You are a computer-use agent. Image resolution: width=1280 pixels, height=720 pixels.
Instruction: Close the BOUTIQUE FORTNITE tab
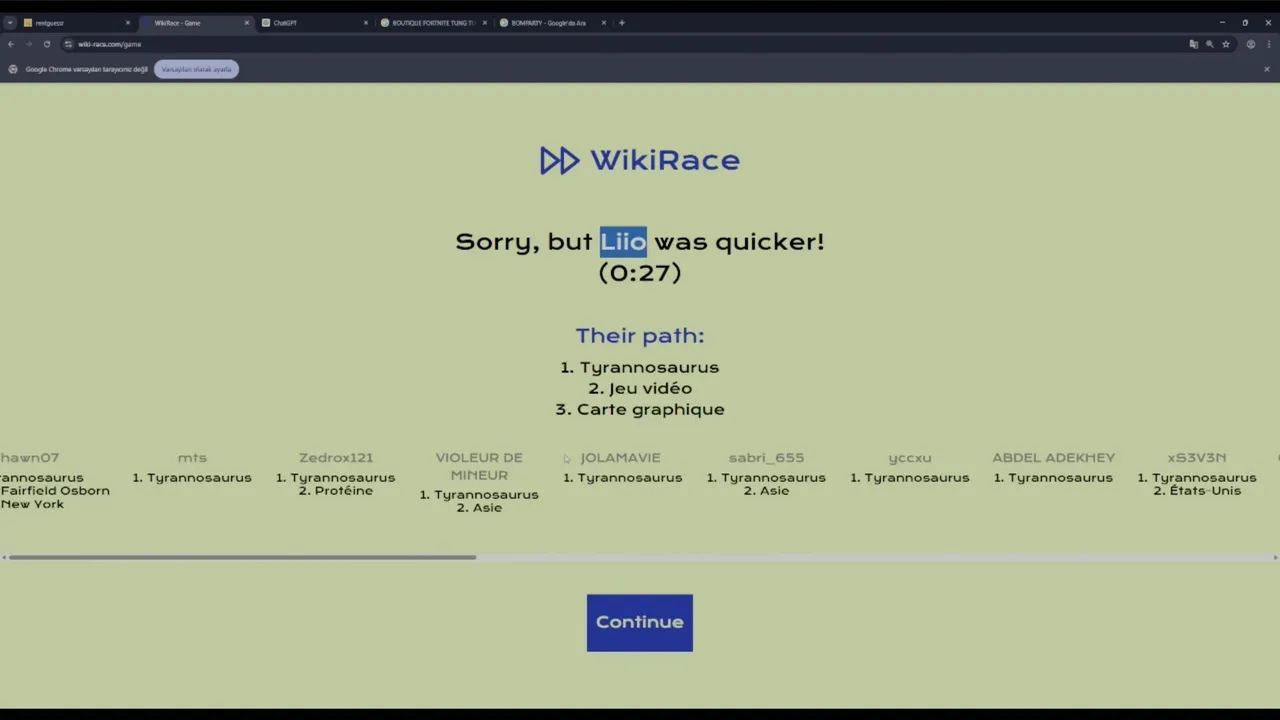click(485, 22)
